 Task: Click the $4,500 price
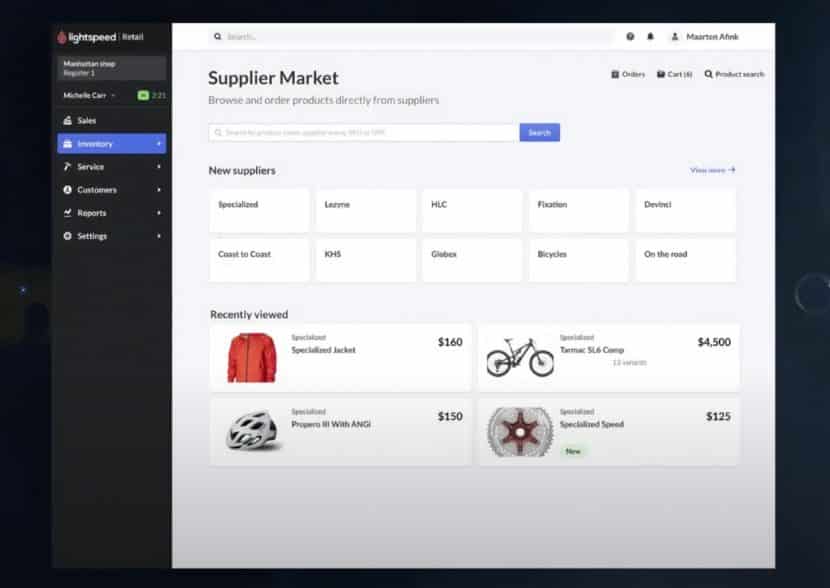(x=714, y=342)
